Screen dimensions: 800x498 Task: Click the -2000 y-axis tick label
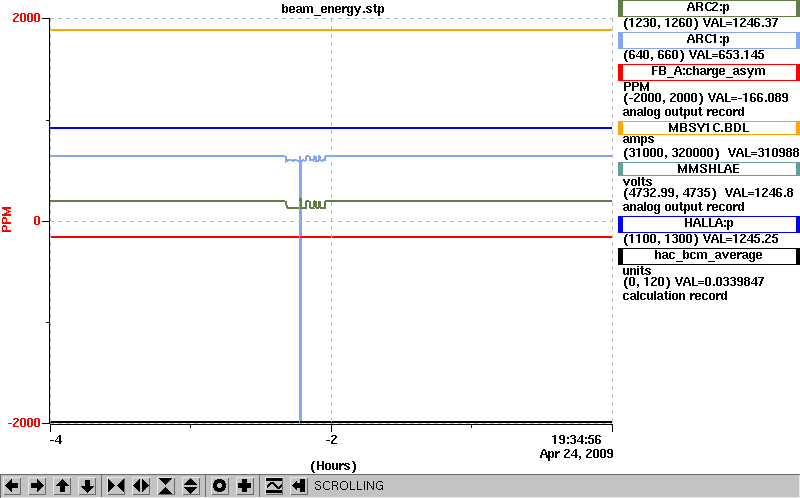(23, 422)
